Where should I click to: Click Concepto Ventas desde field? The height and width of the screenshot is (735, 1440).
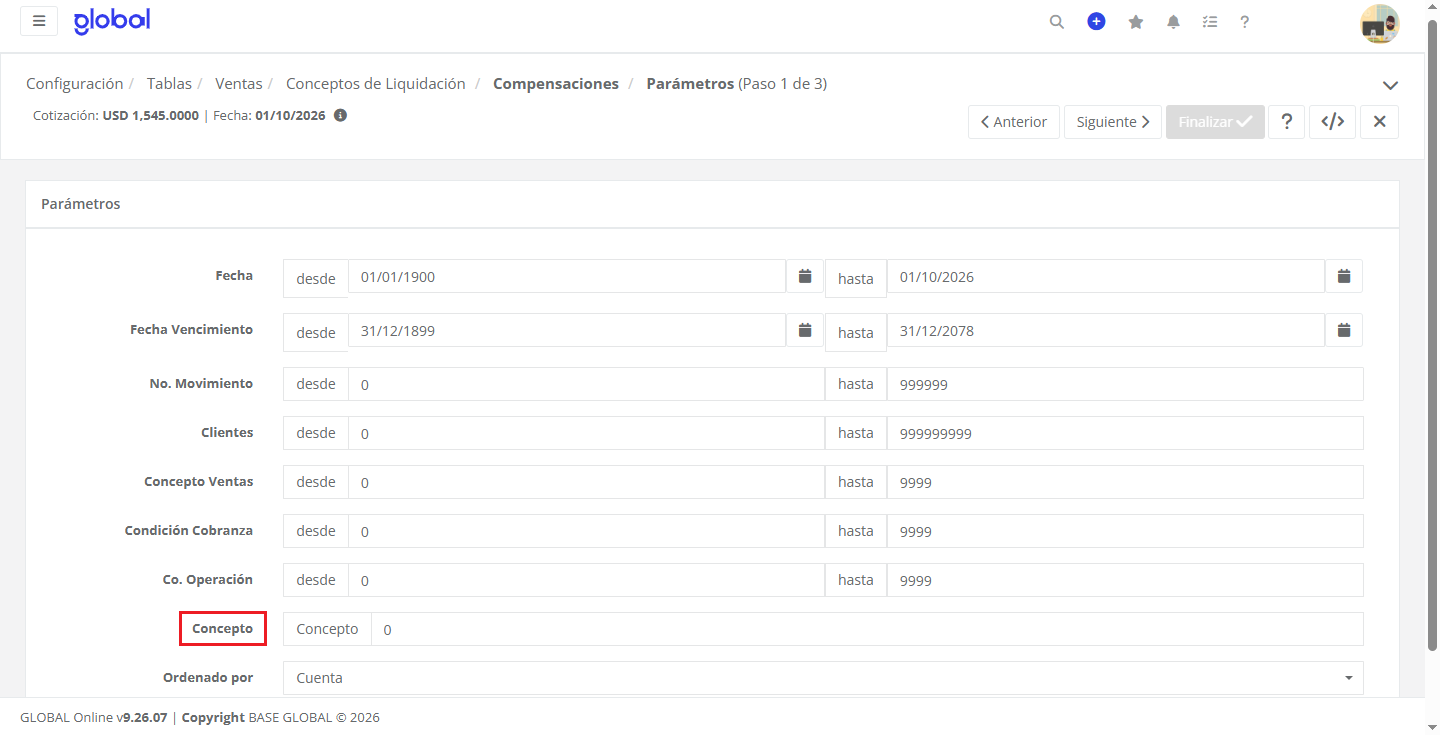pyautogui.click(x=586, y=482)
